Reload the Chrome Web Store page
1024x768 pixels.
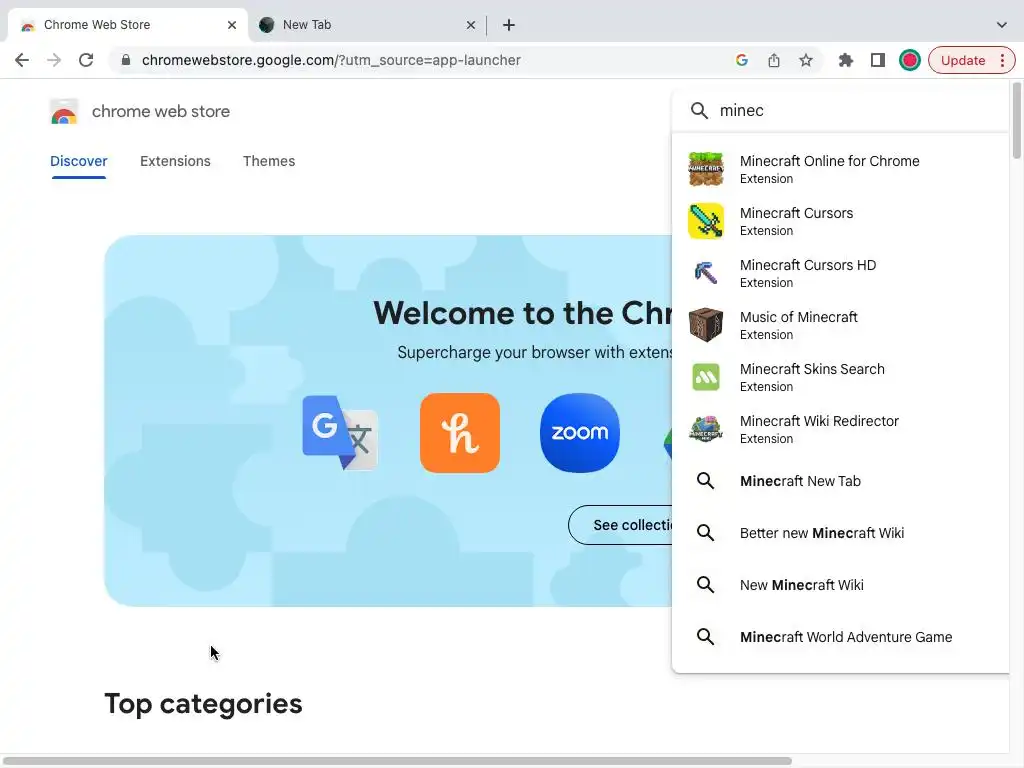click(x=86, y=60)
